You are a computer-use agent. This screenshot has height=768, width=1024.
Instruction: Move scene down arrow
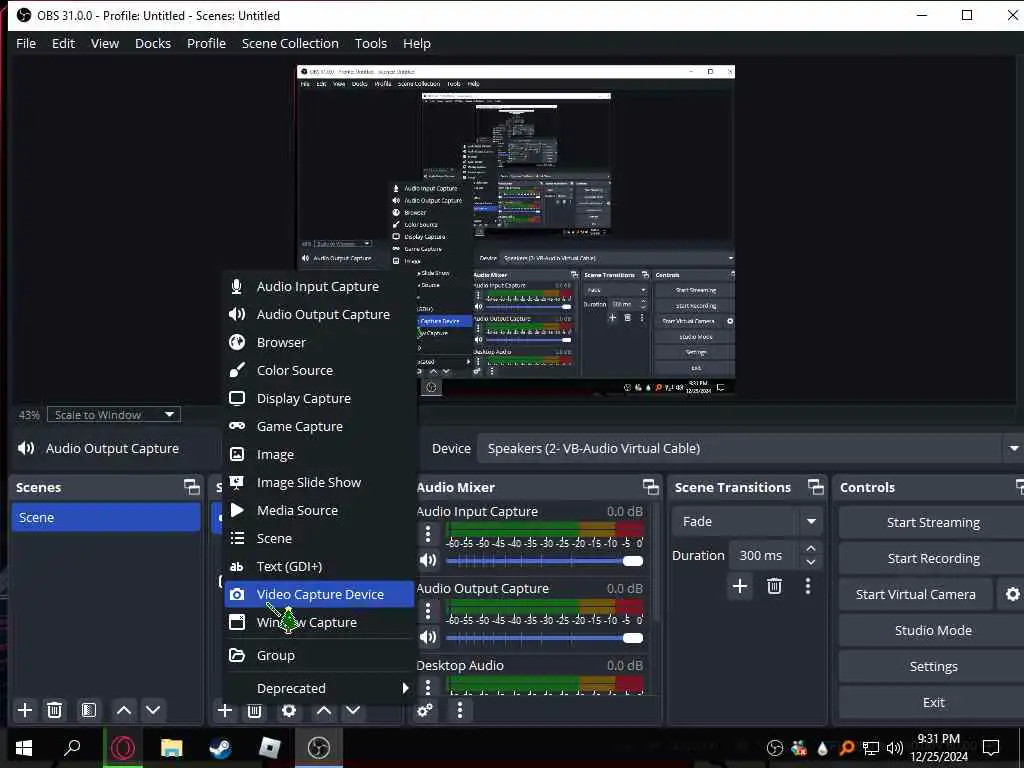(153, 710)
